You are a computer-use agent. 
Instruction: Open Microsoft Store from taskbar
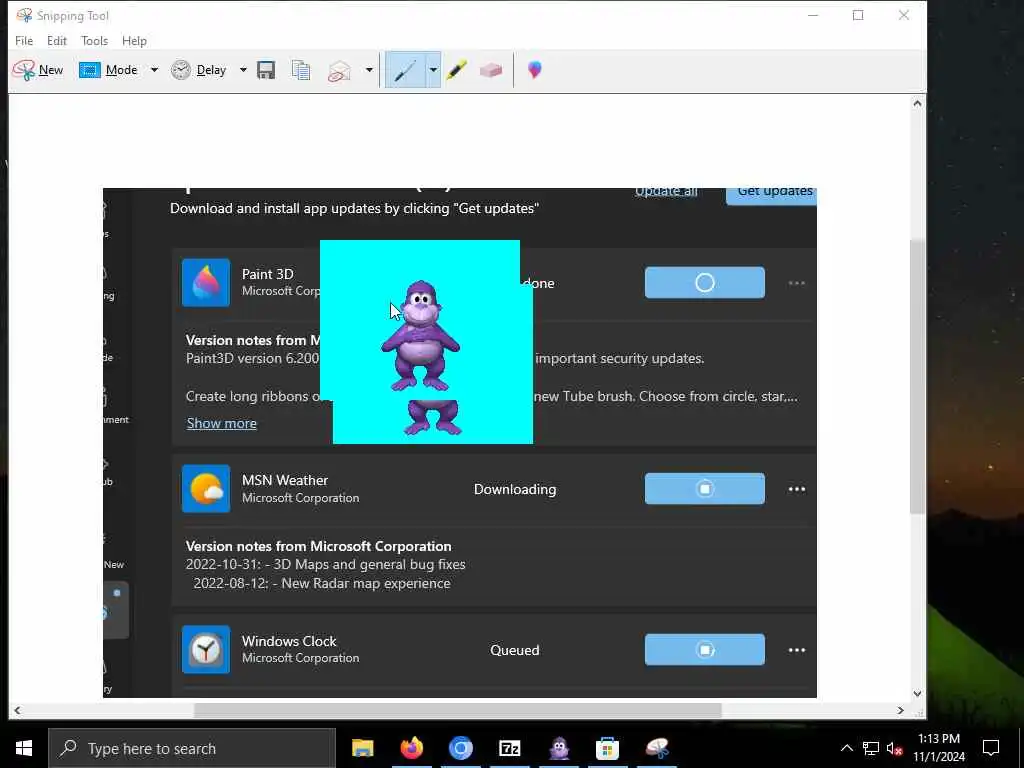(x=607, y=748)
